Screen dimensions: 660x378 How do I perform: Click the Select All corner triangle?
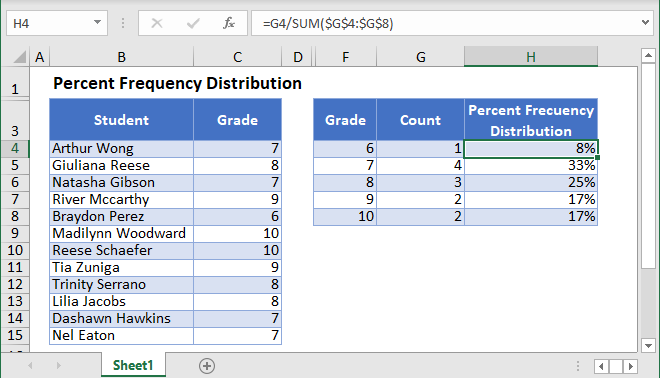pyautogui.click(x=20, y=57)
